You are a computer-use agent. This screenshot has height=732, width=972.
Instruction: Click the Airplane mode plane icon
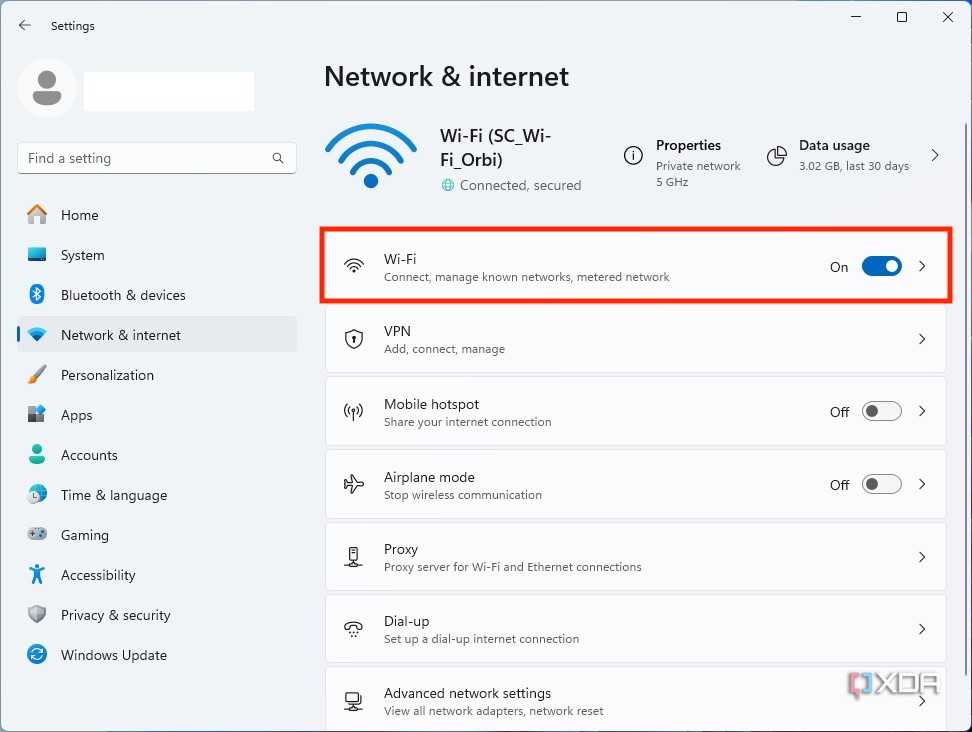point(354,484)
